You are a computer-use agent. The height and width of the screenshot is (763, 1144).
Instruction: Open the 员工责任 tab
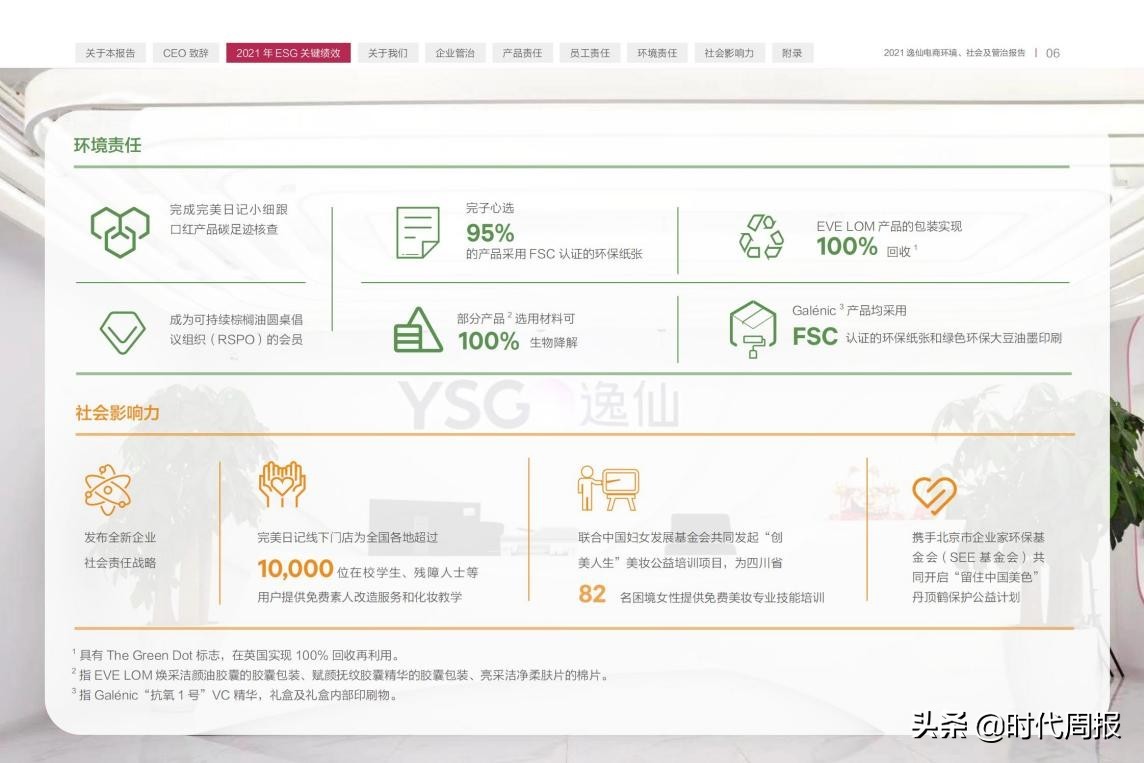point(590,53)
